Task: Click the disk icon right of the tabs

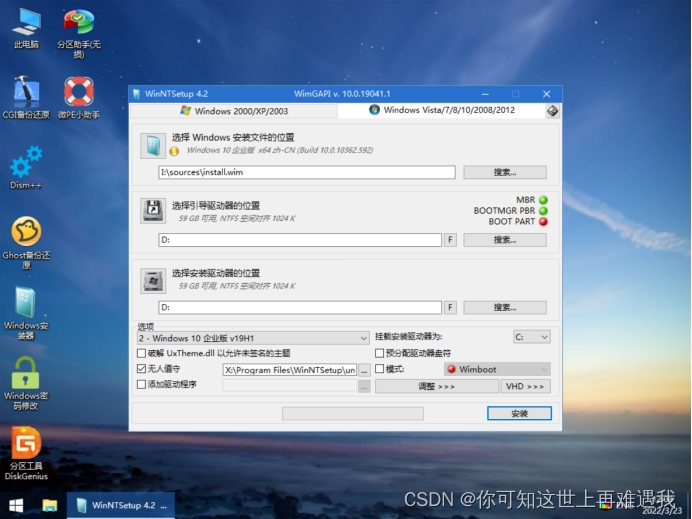Action: (x=553, y=111)
